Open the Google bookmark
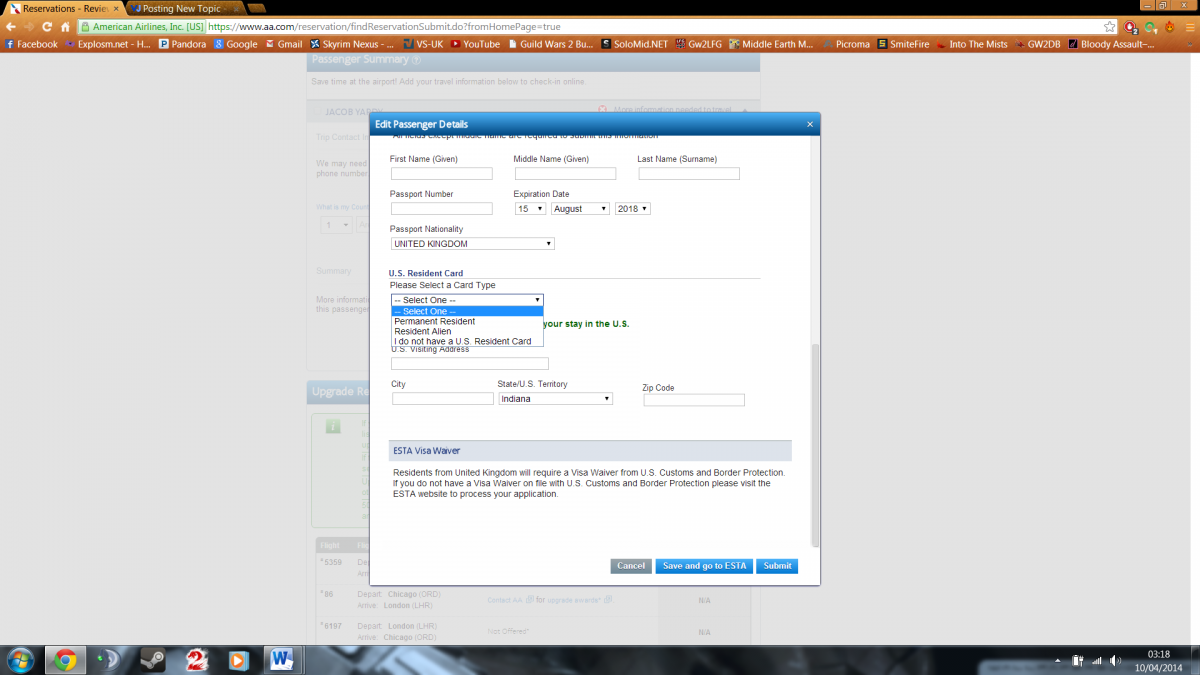The image size is (1200, 675). [235, 44]
